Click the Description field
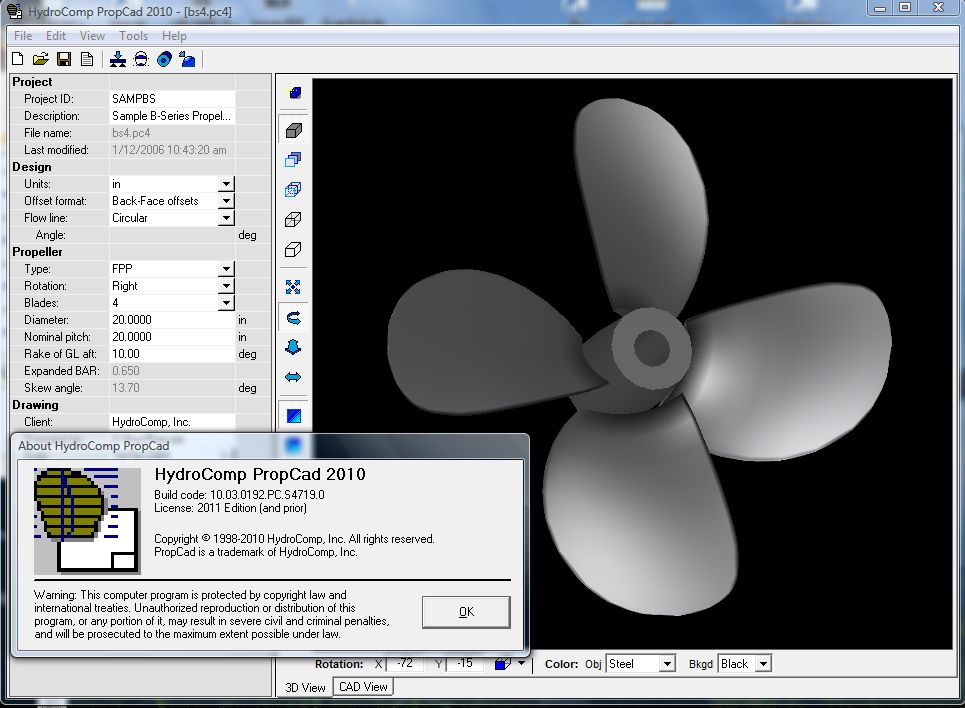This screenshot has width=965, height=708. (x=172, y=116)
